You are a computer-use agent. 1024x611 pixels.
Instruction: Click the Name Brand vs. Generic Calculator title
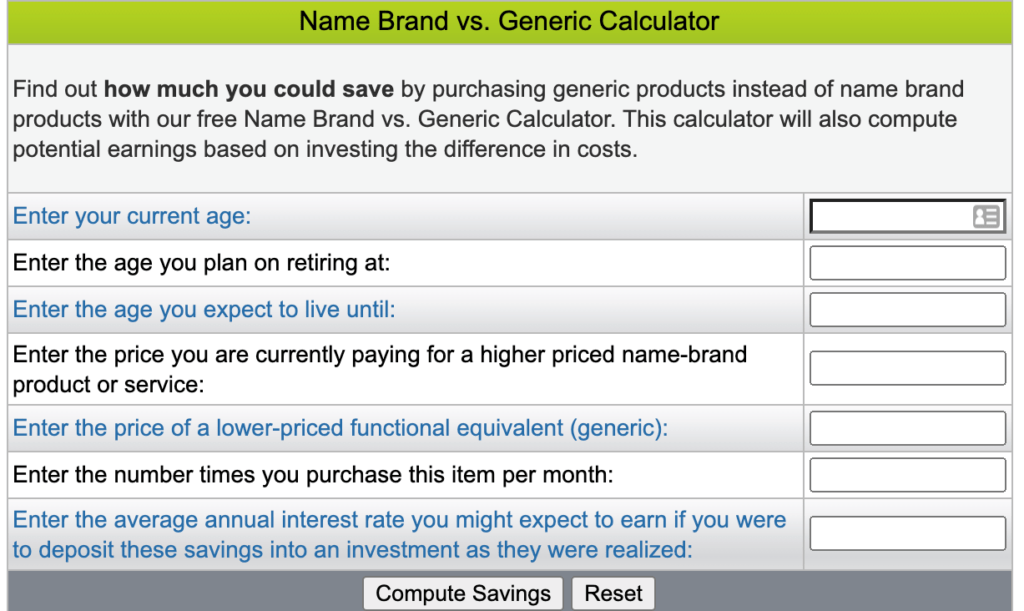pos(511,21)
